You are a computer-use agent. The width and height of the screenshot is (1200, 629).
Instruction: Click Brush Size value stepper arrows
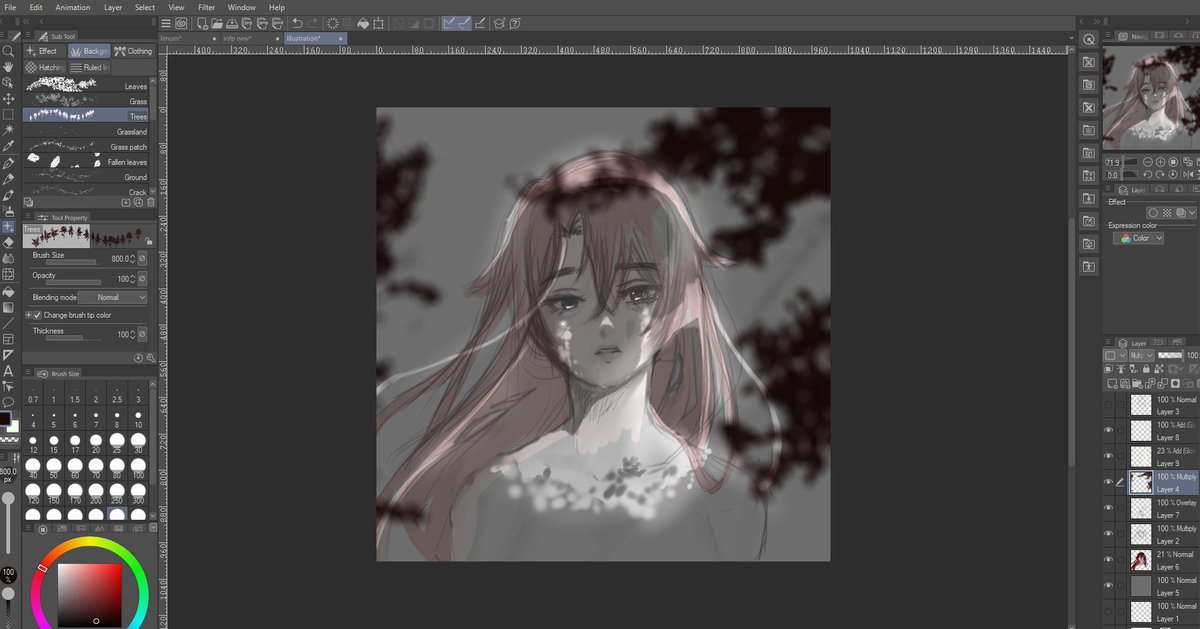[133, 259]
